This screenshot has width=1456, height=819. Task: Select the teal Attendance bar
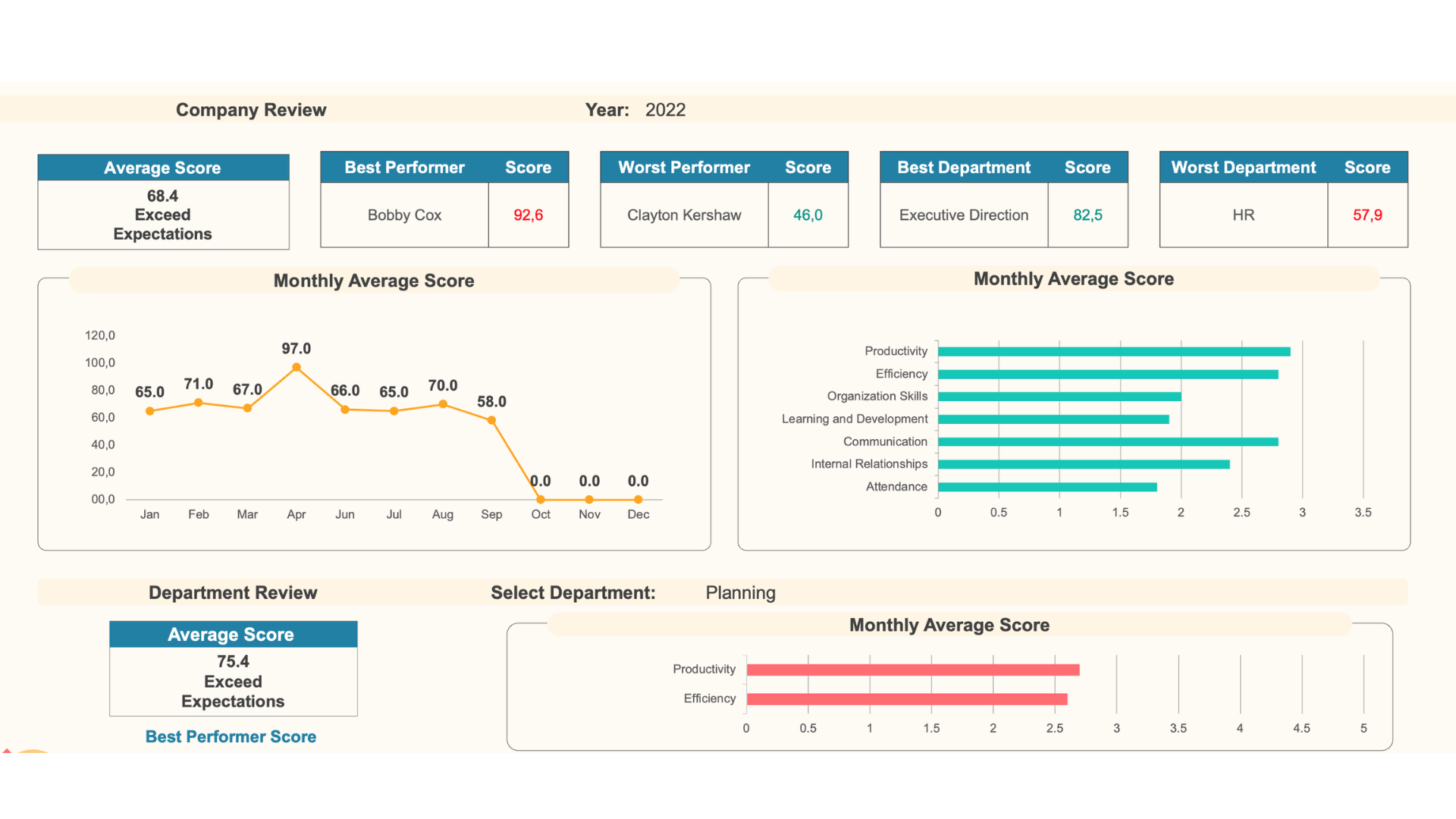(1046, 487)
